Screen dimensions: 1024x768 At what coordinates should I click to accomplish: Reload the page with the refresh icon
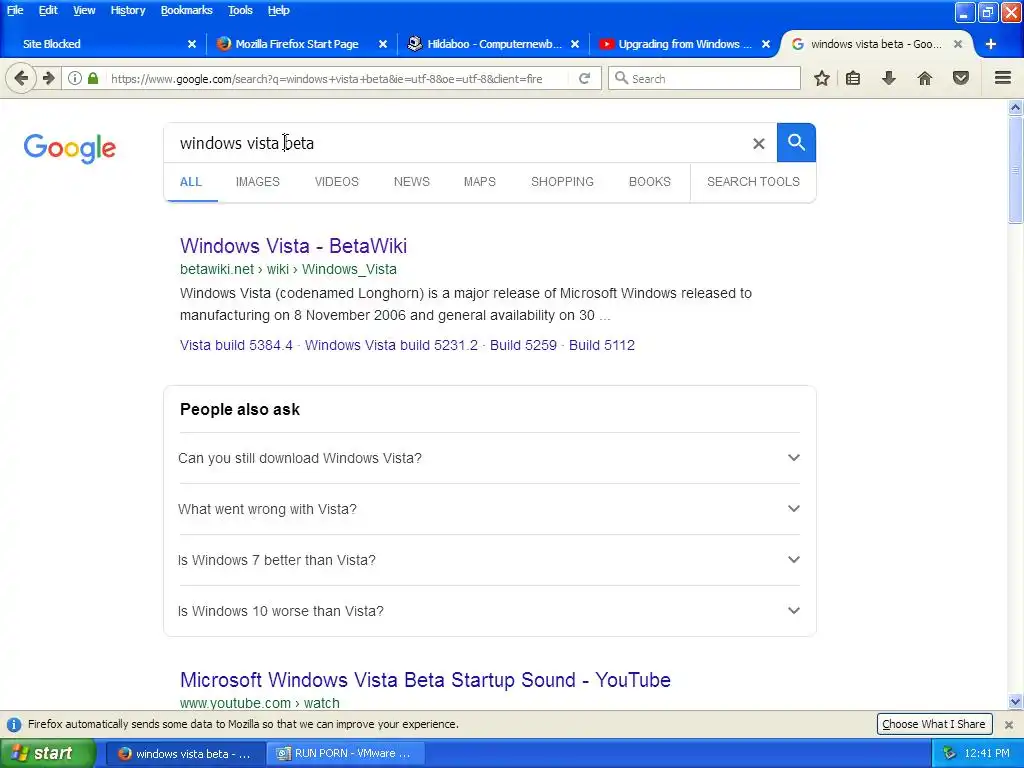584,78
